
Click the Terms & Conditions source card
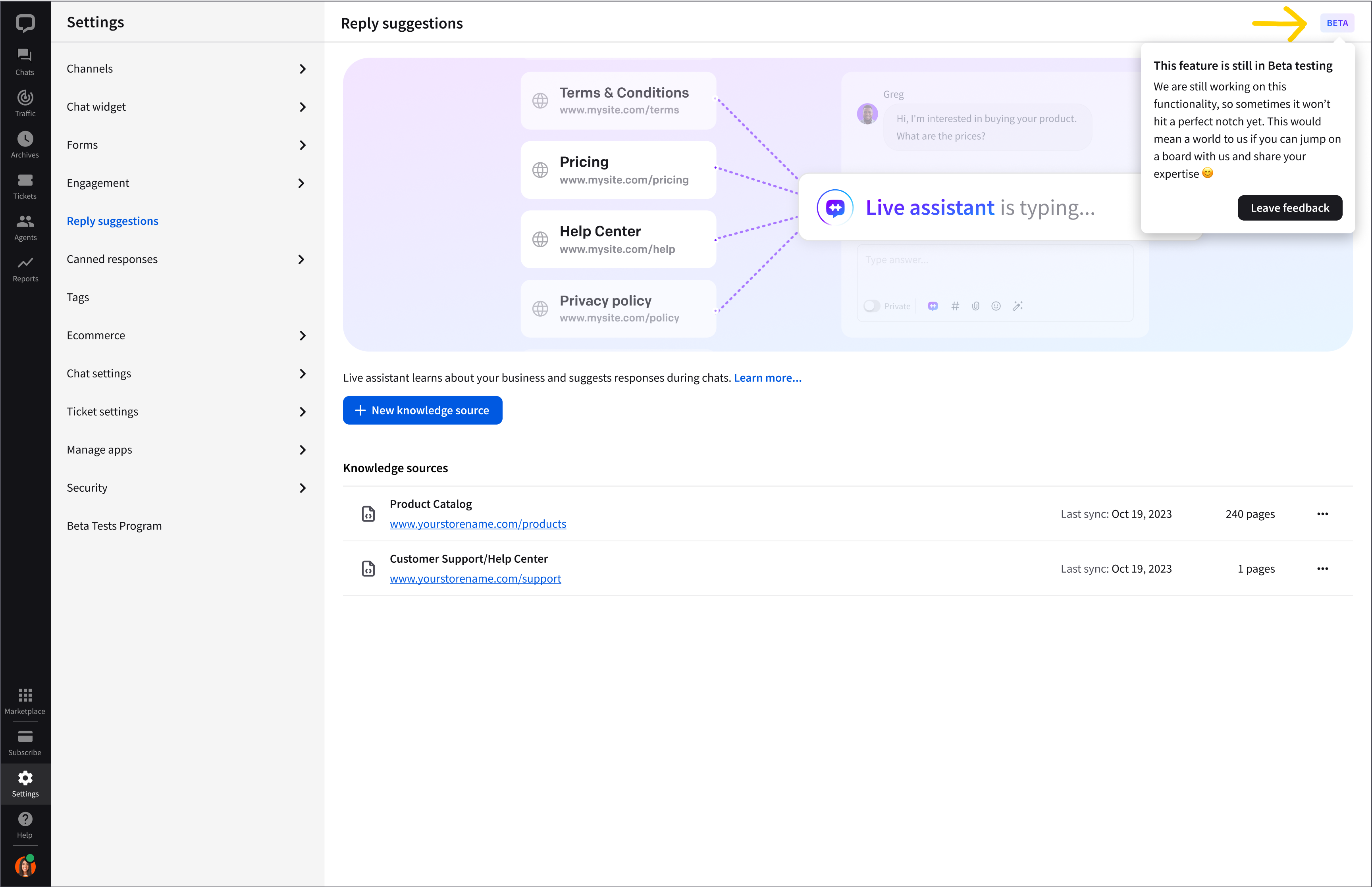[618, 101]
